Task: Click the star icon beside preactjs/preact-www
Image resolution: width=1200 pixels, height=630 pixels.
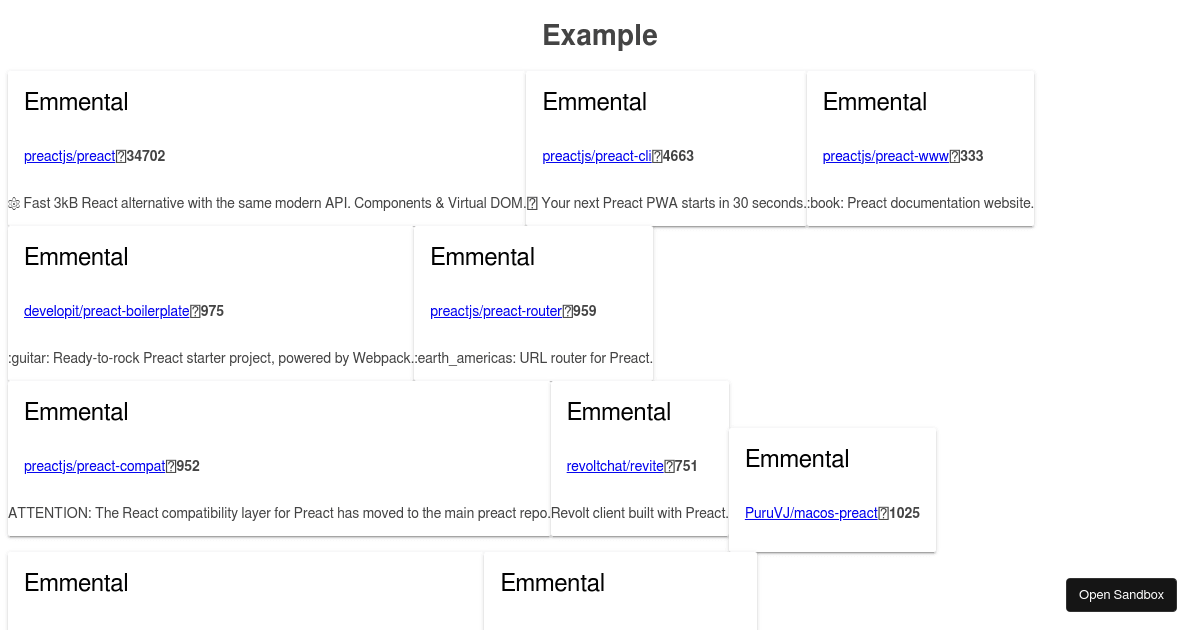Action: pos(956,156)
